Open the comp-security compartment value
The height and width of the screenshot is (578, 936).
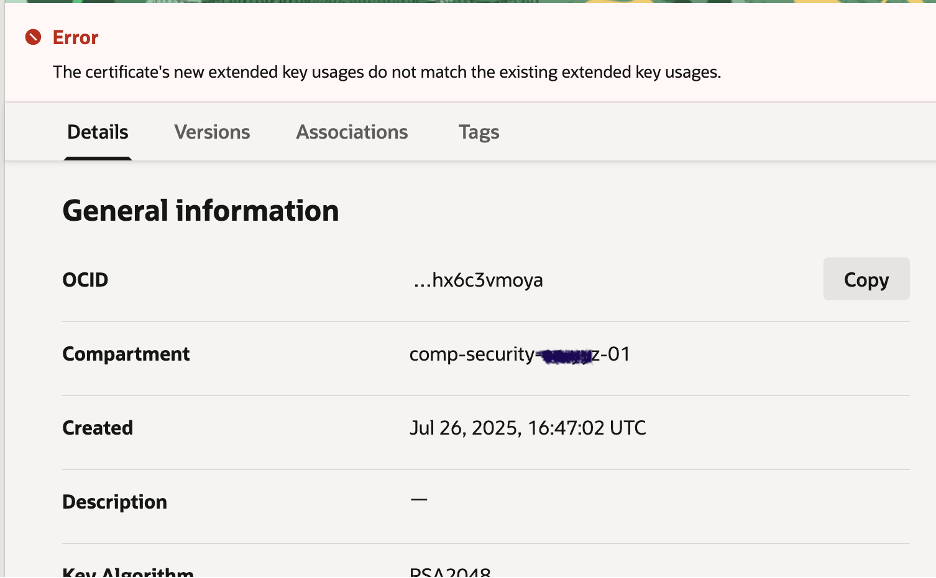pyautogui.click(x=520, y=354)
